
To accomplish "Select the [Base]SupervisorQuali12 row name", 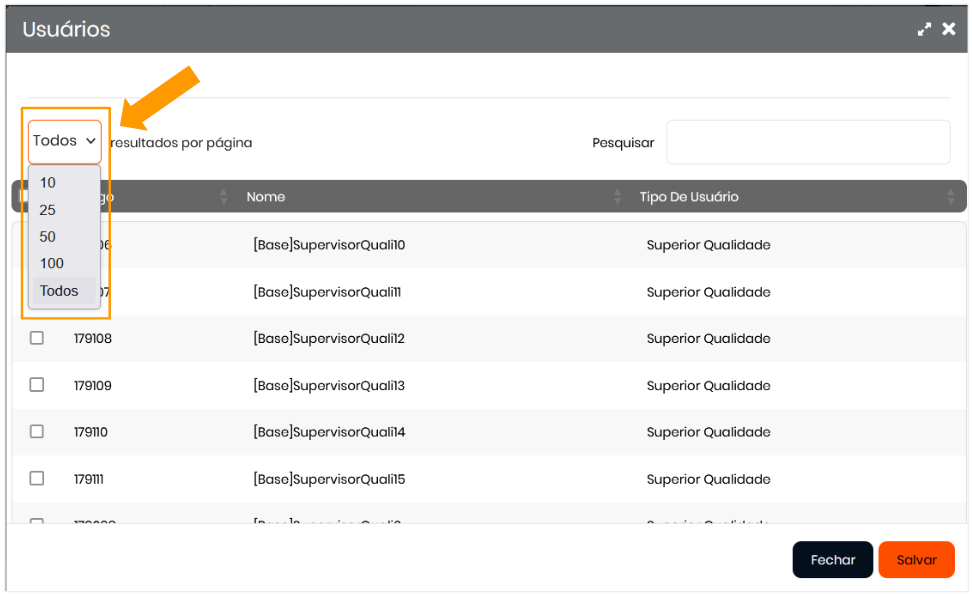I will (329, 339).
